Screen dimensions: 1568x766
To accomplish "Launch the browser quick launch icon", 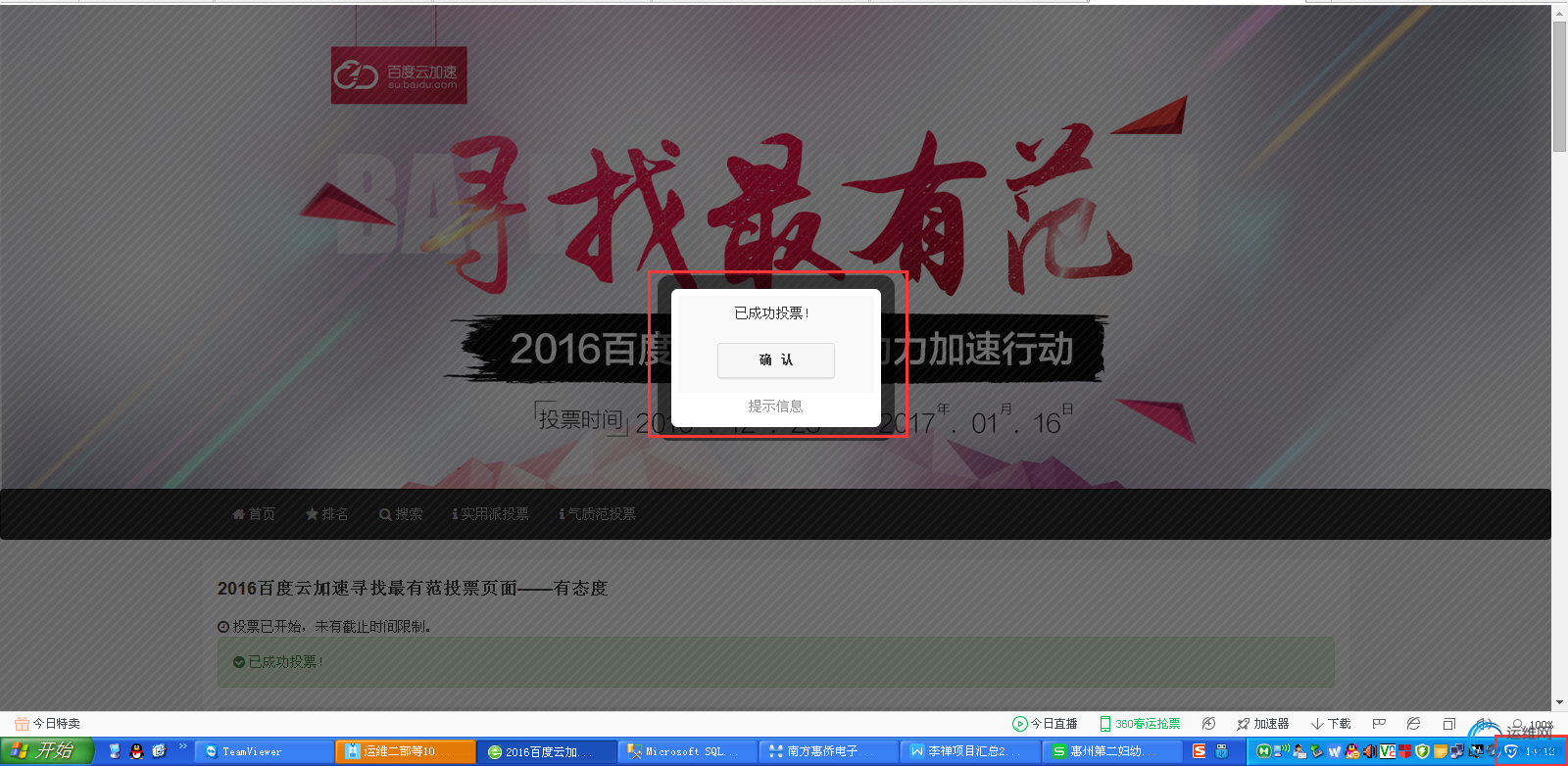I will (x=160, y=751).
